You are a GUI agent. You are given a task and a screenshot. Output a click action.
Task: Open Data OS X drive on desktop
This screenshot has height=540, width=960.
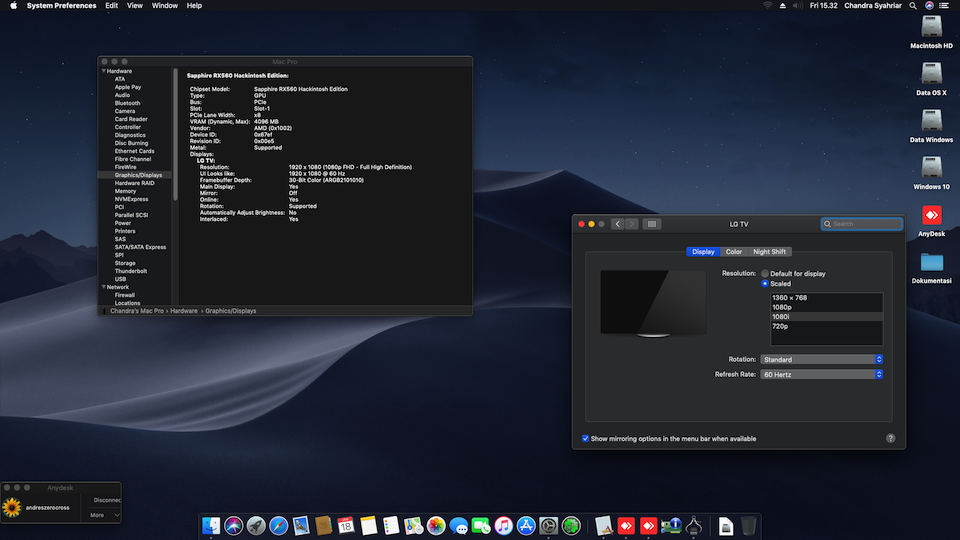(931, 79)
